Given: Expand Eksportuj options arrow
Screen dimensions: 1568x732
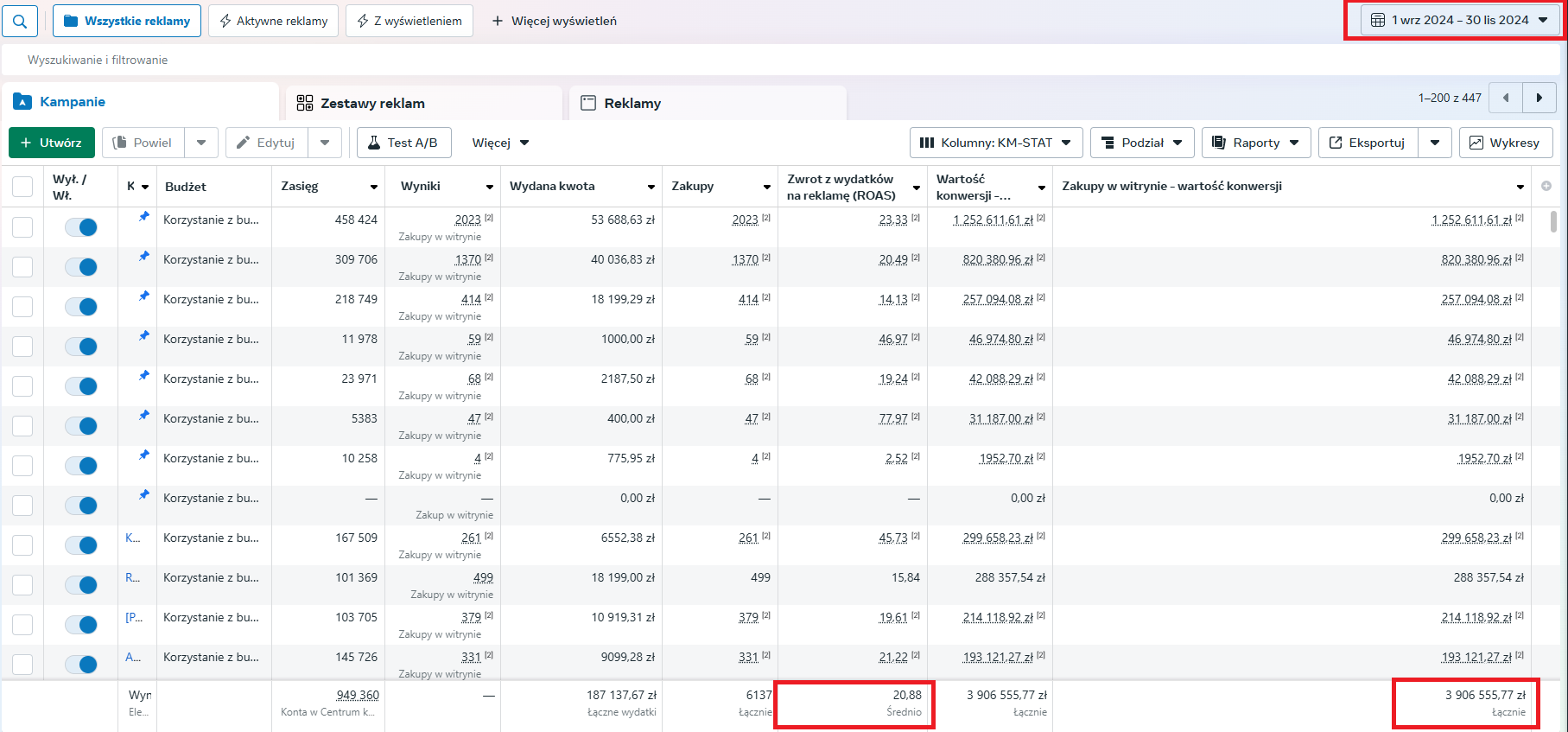Looking at the screenshot, I should pos(1435,143).
